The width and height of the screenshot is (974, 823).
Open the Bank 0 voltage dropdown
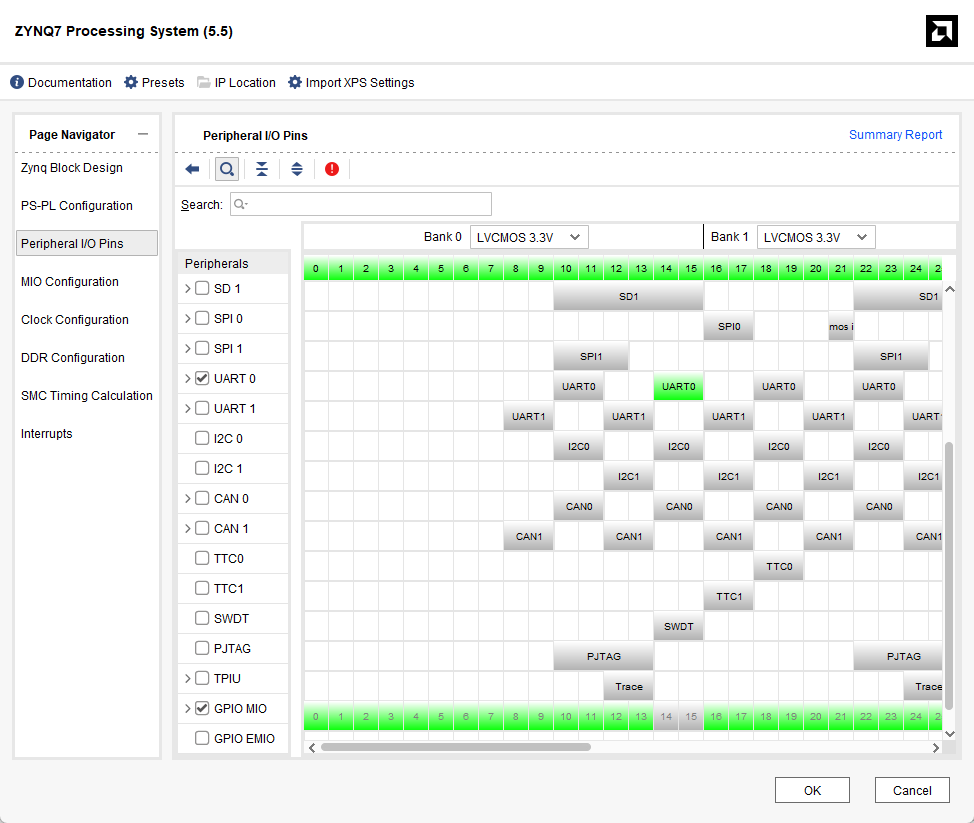click(529, 237)
